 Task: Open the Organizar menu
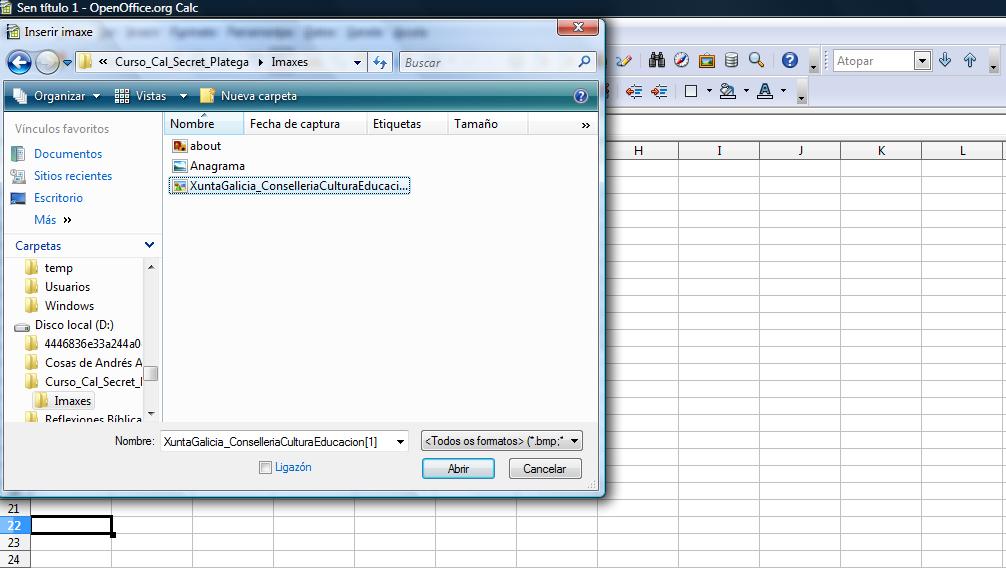coord(58,96)
